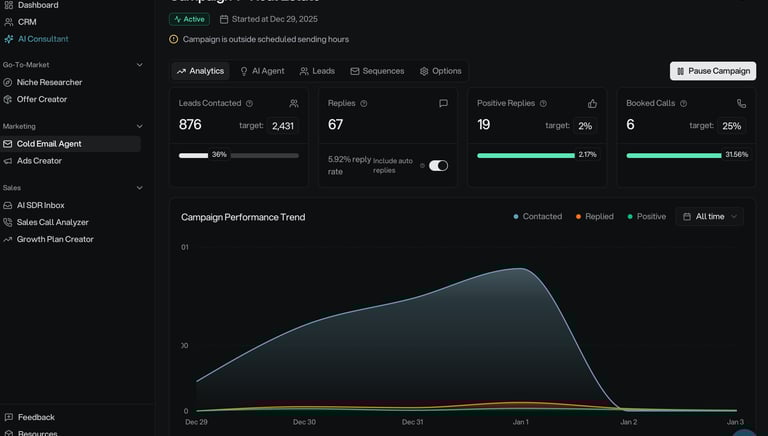
Task: Switch to the Sequences tab
Action: (377, 71)
